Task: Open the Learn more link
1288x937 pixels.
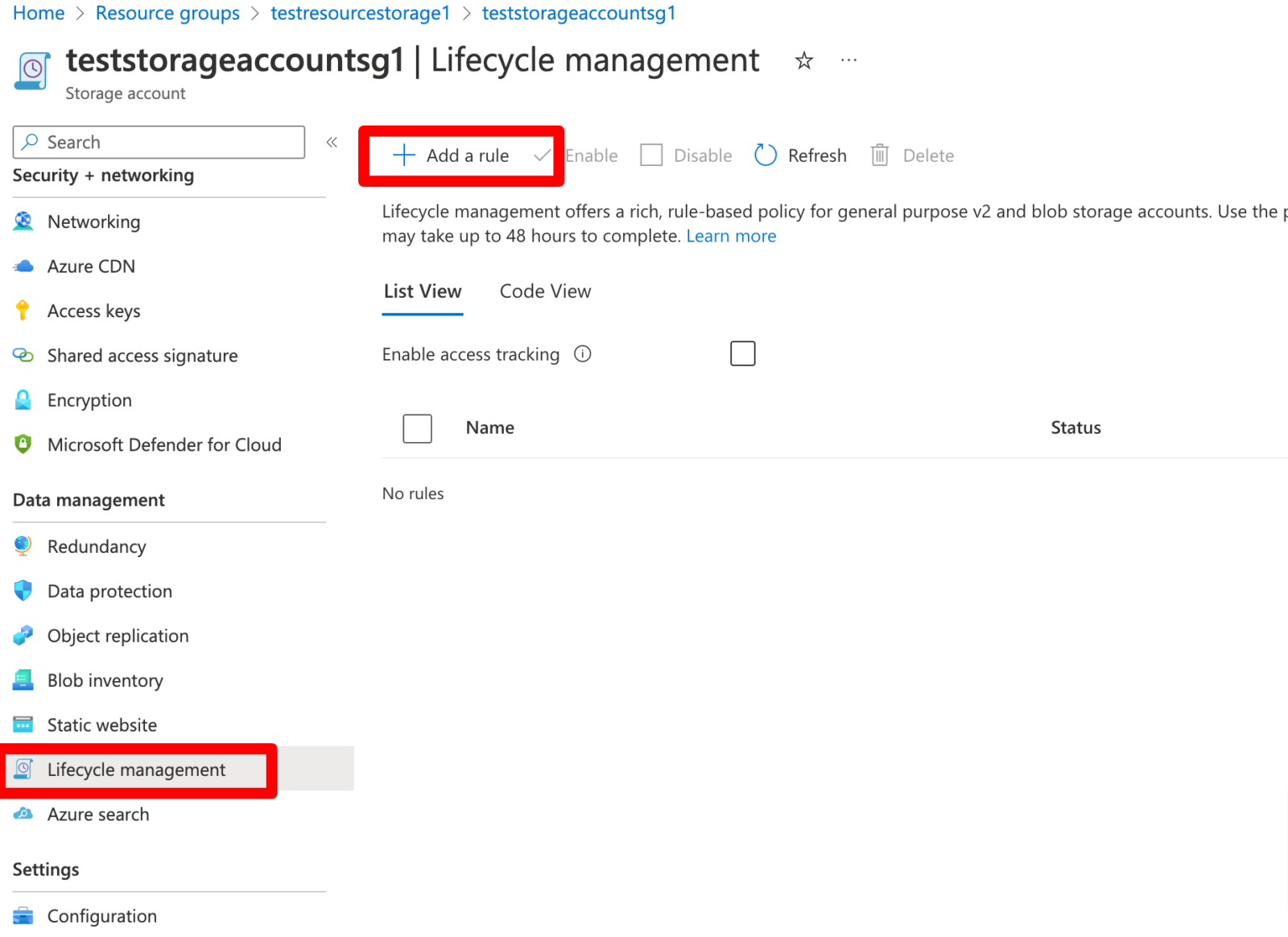Action: coord(731,236)
